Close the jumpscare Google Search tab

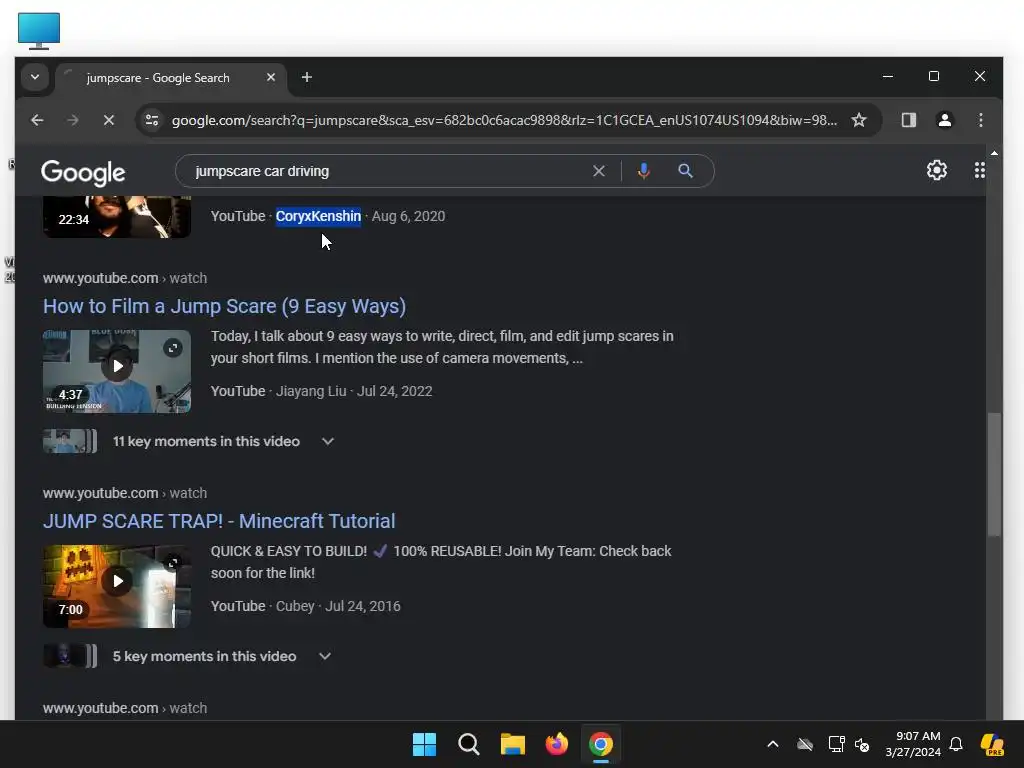click(270, 77)
